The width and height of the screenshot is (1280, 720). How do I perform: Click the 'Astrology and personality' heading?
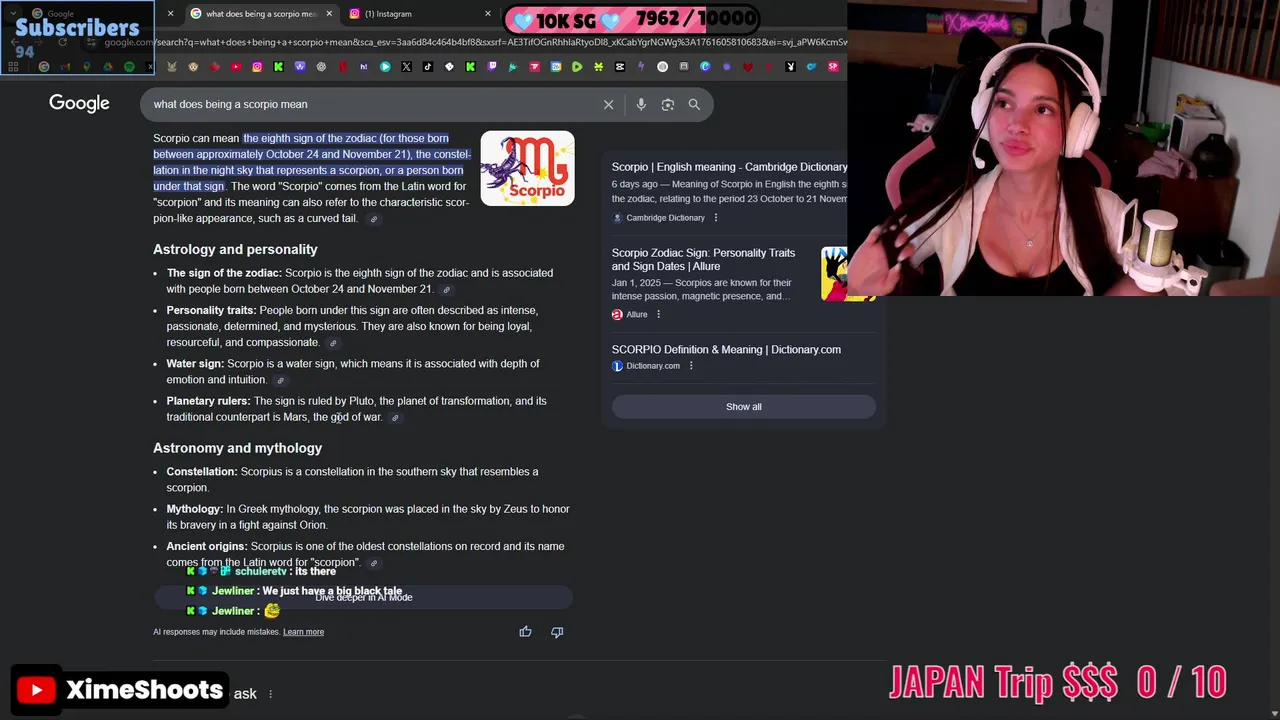[235, 249]
